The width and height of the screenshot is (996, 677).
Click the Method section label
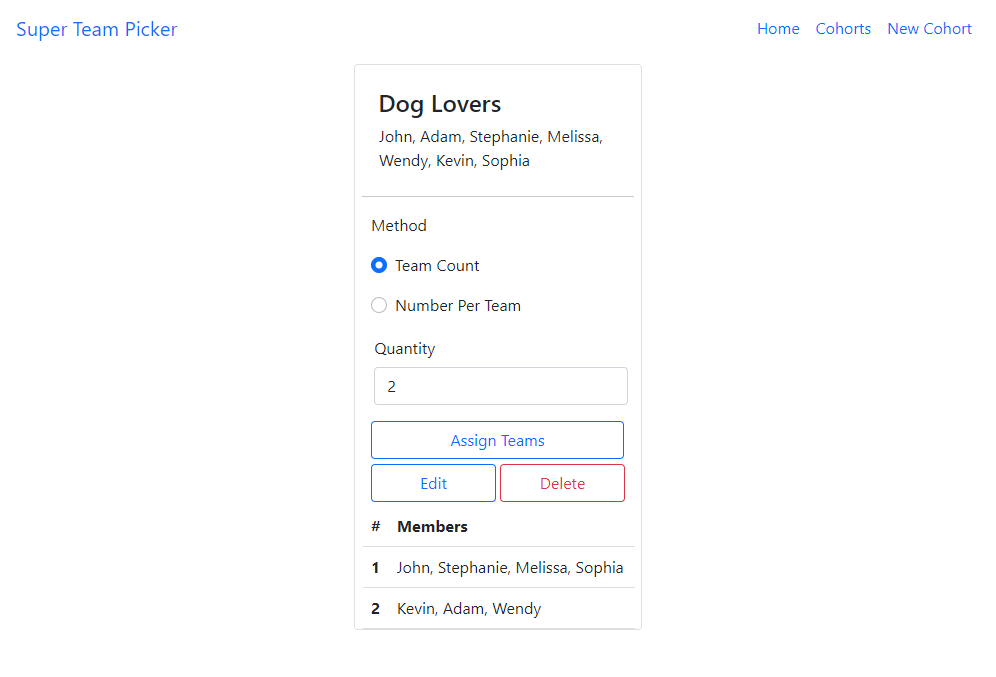click(x=398, y=225)
